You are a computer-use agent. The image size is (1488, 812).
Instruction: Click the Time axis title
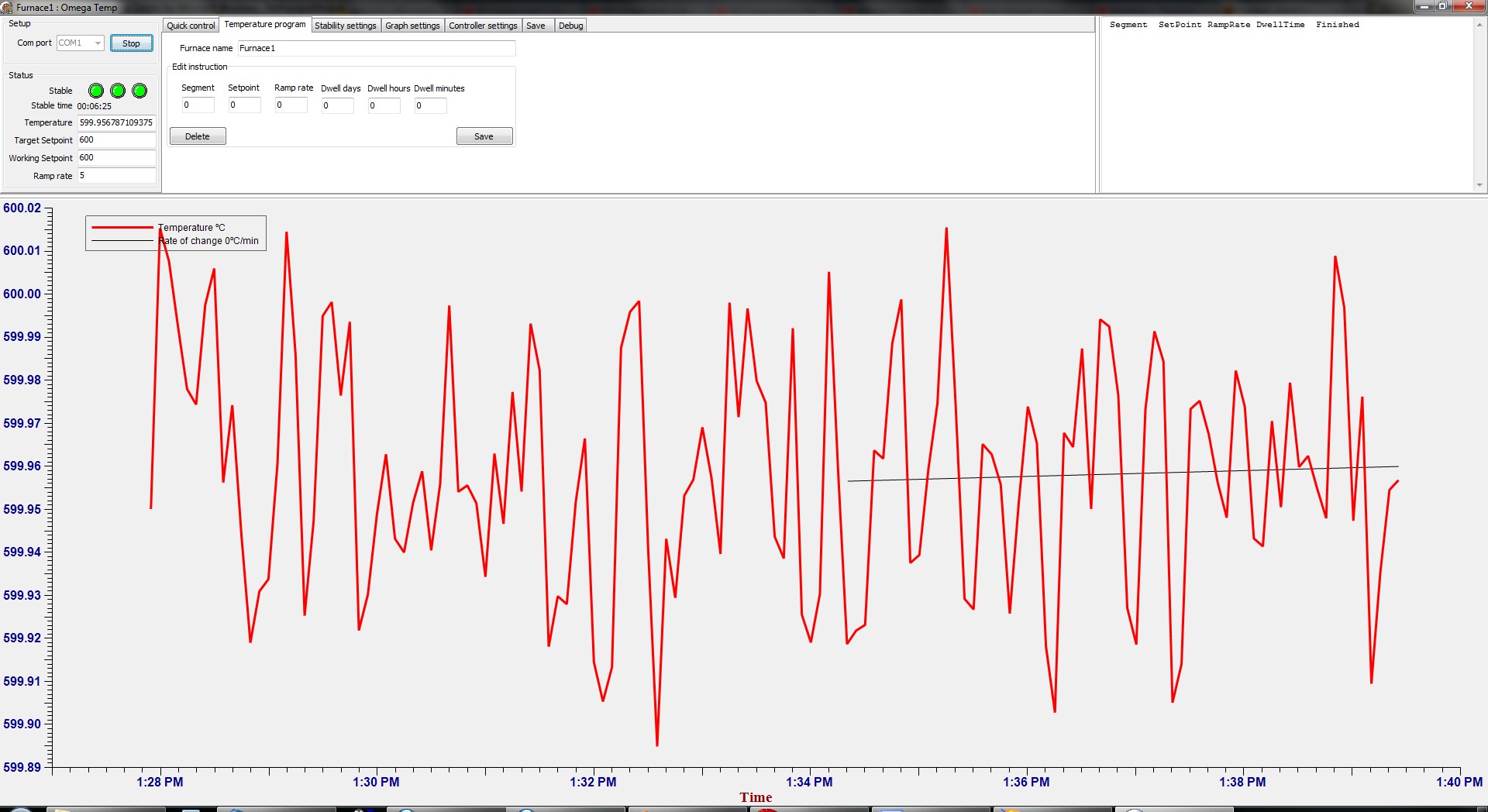tap(756, 797)
